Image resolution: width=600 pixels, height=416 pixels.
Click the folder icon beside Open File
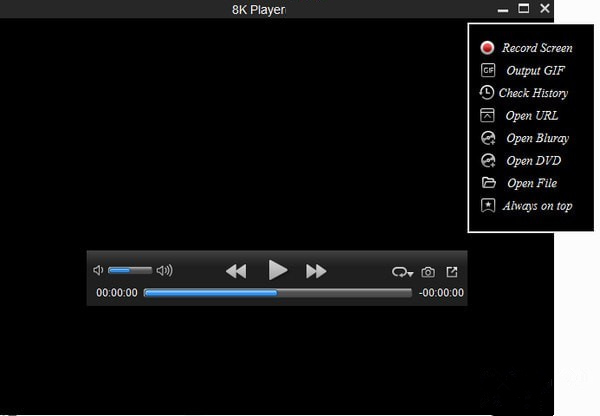[488, 183]
